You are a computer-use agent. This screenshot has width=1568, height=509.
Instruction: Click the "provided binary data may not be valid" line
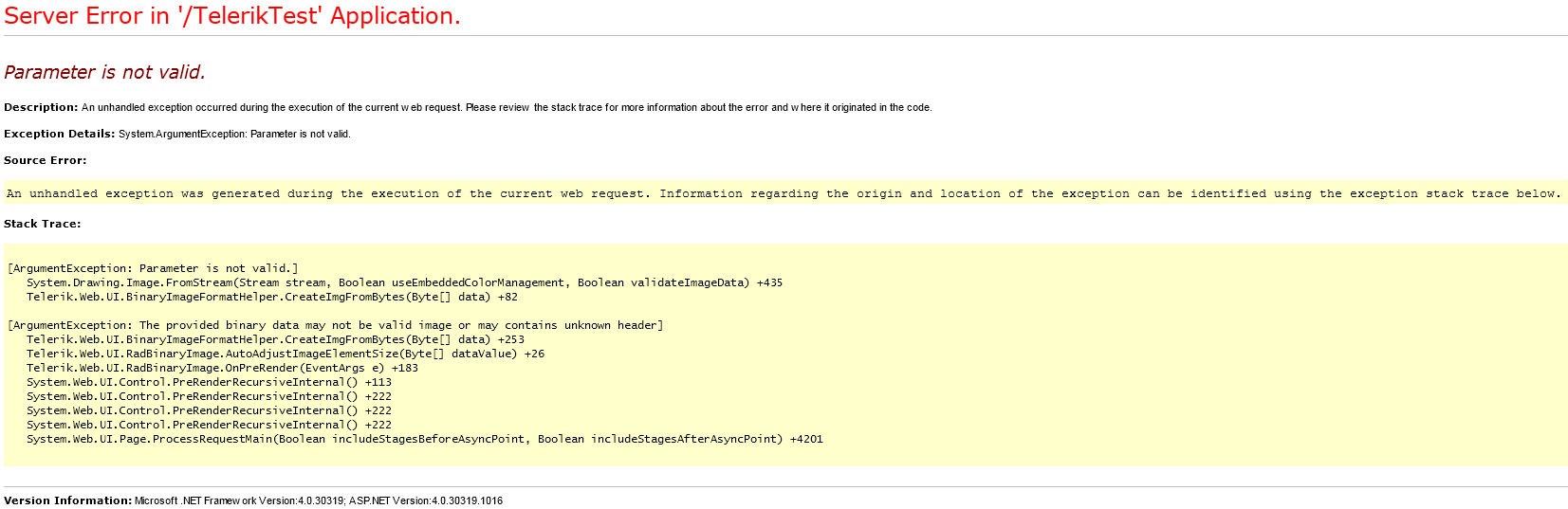335,325
